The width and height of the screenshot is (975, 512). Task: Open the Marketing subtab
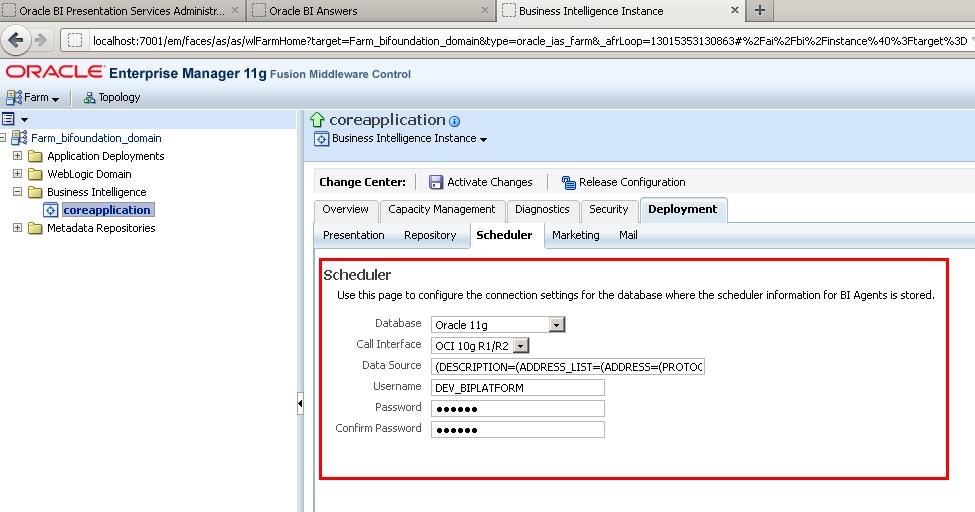[575, 235]
